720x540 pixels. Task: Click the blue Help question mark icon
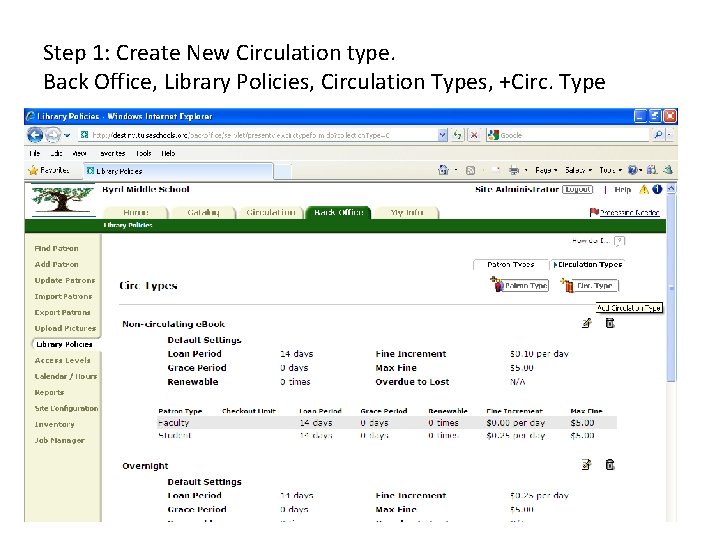pyautogui.click(x=634, y=170)
